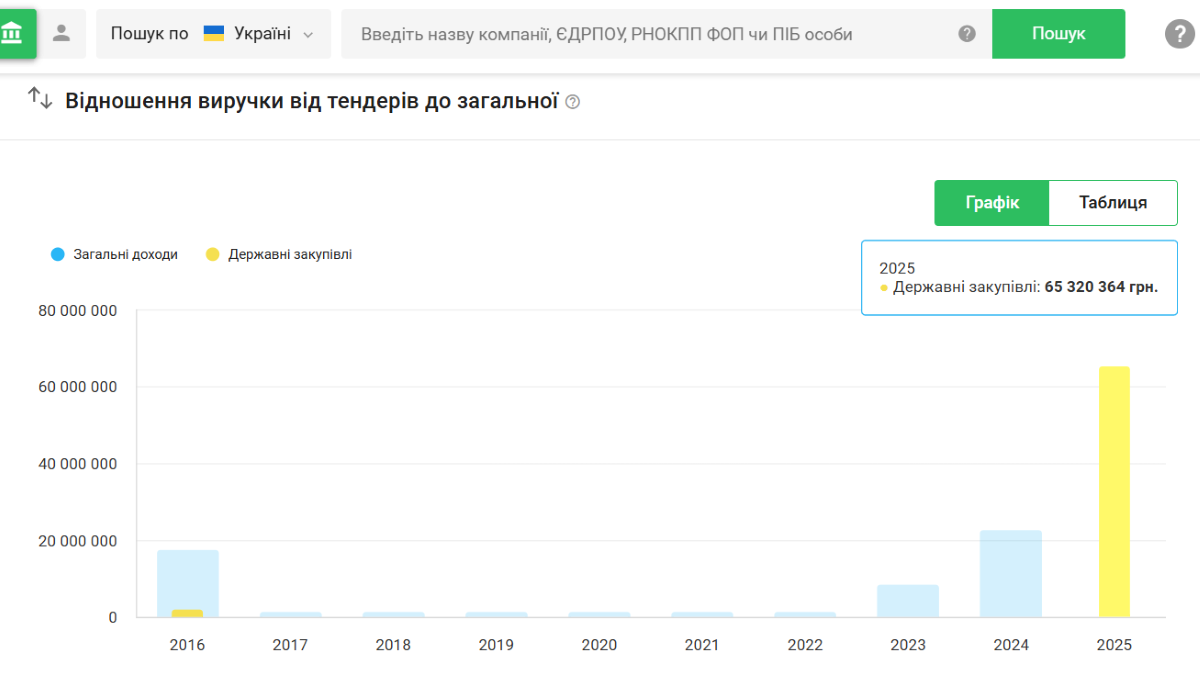1200x675 pixels.
Task: Click the green bank building icon
Action: pos(14,34)
